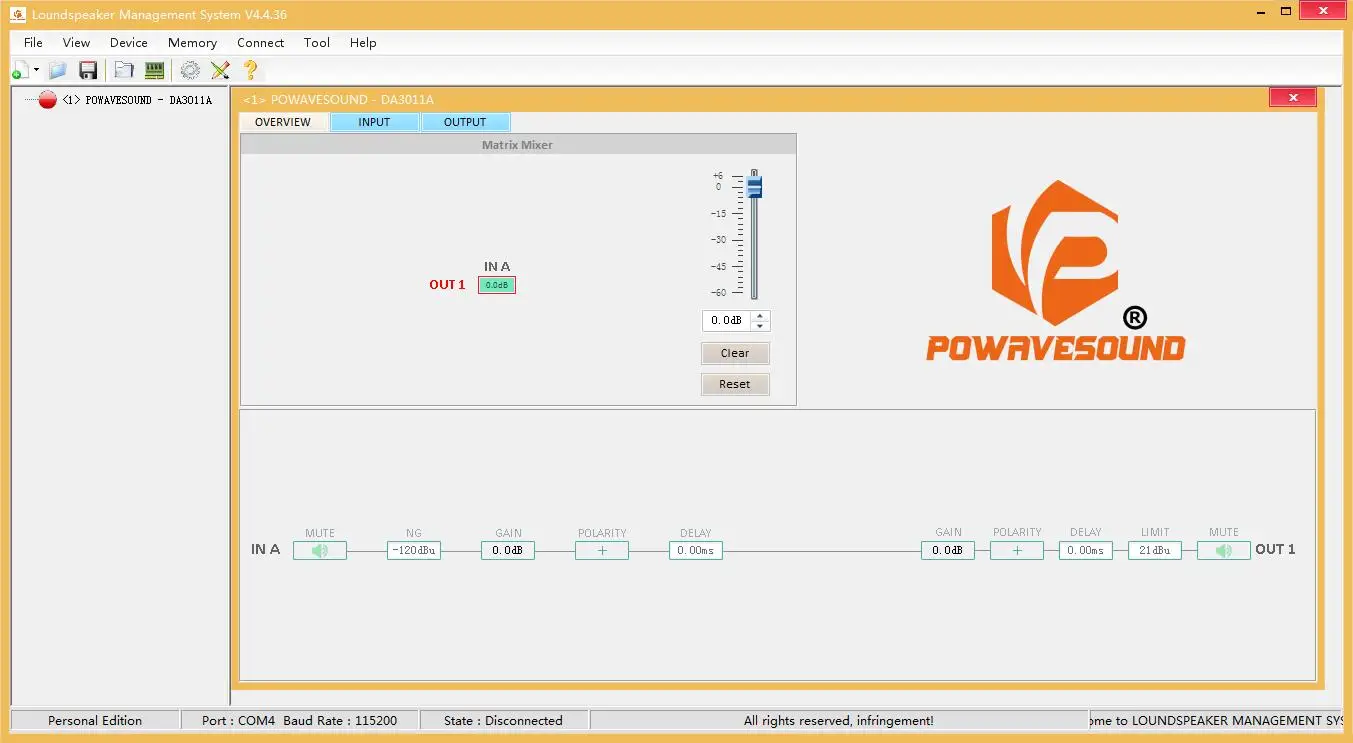
Task: Open the Memory menu
Action: click(x=192, y=43)
